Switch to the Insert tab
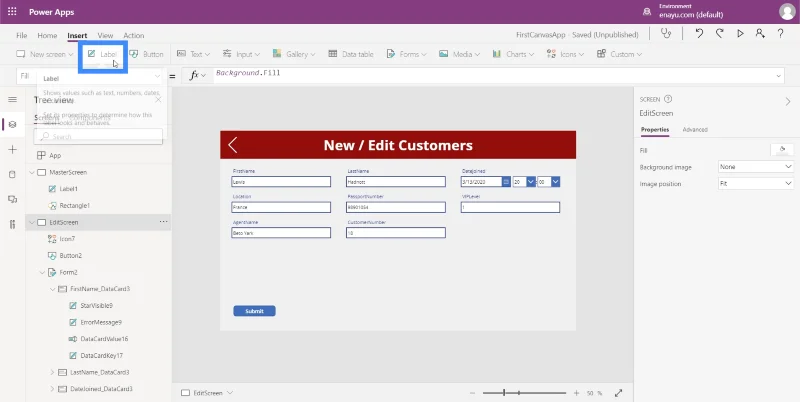This screenshot has width=800, height=402. click(77, 35)
